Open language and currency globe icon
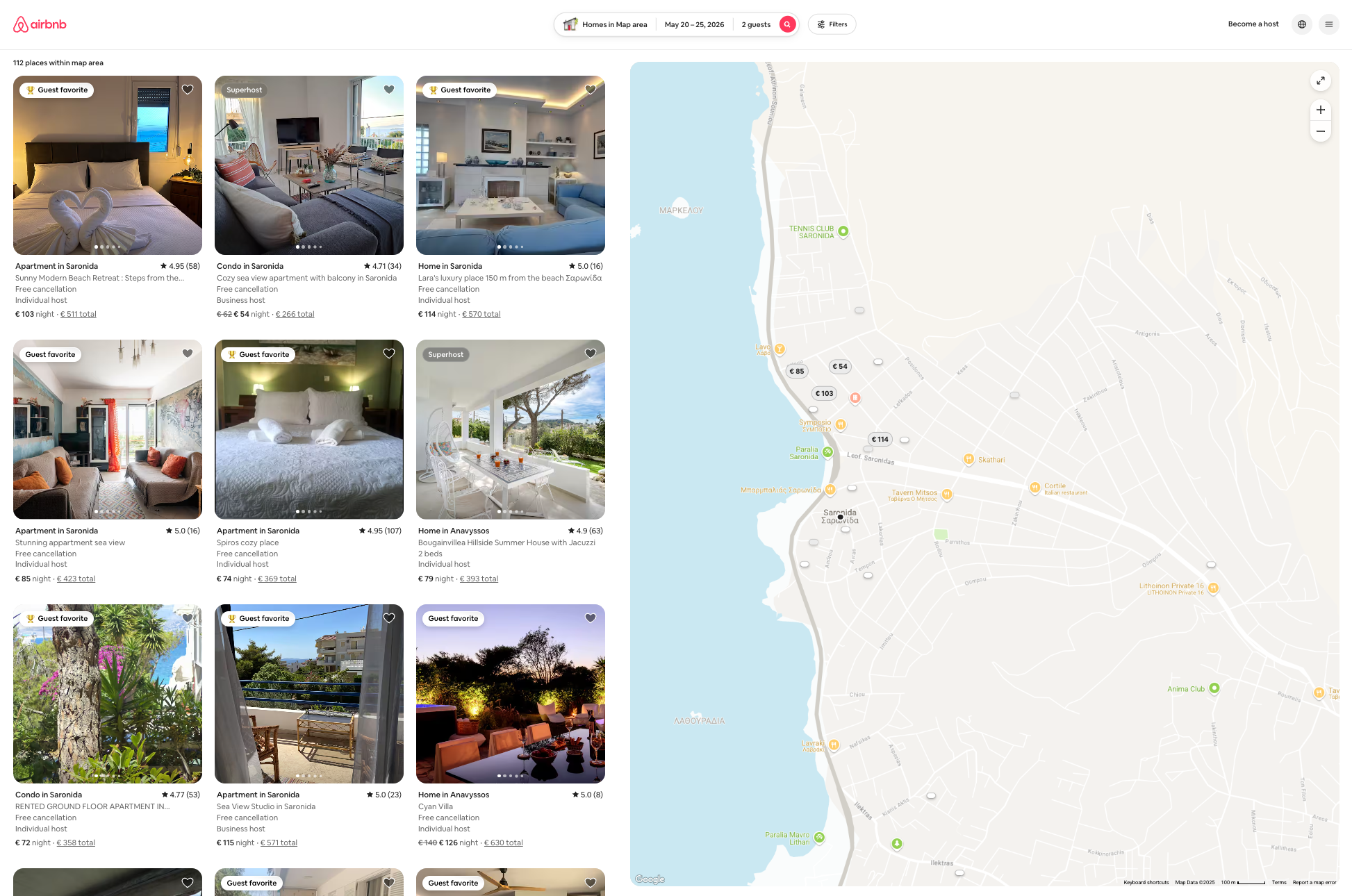Screen dimensions: 1352x896 [x=1302, y=24]
